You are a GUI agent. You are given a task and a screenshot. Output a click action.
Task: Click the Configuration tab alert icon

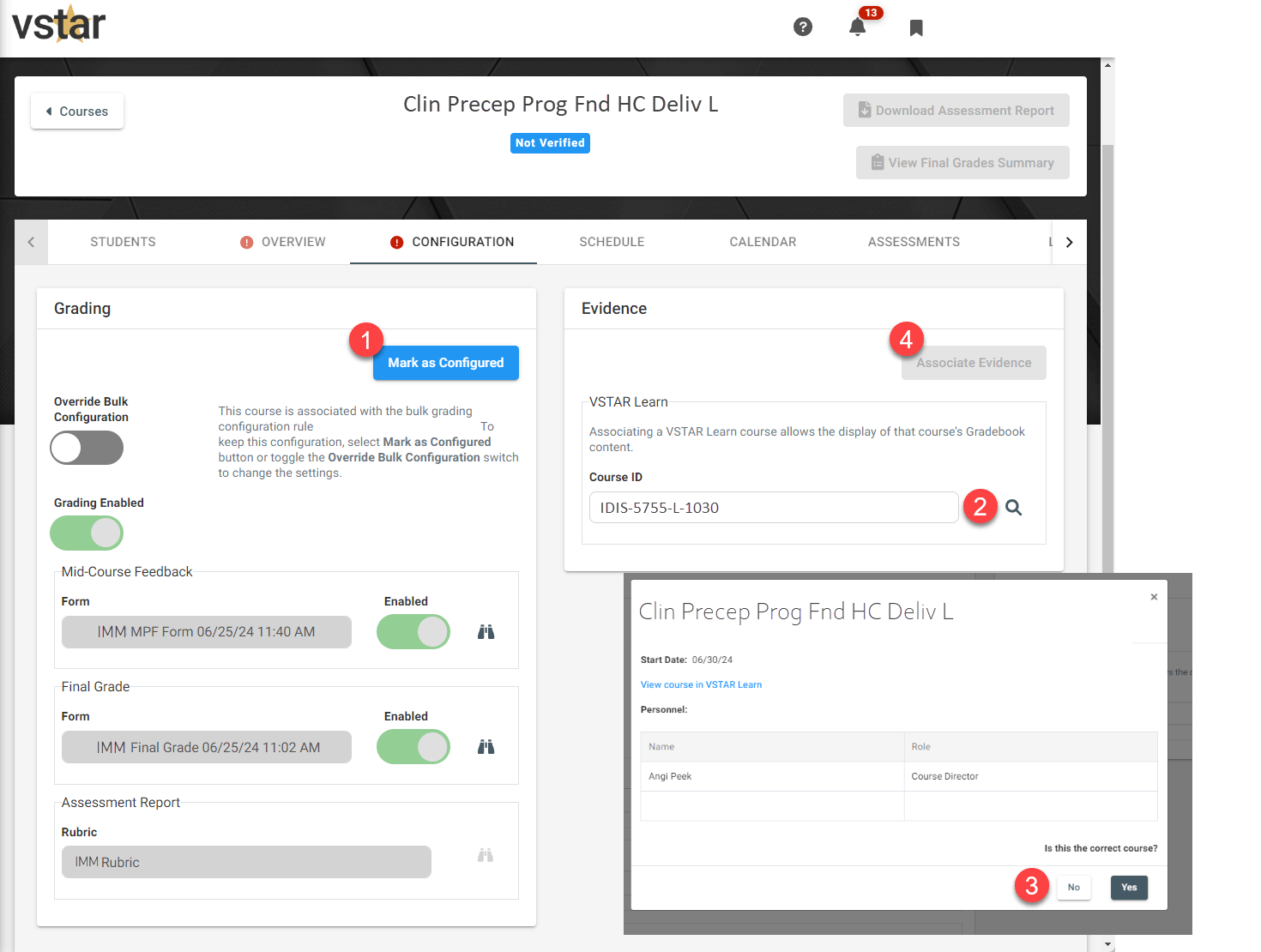[x=396, y=243]
